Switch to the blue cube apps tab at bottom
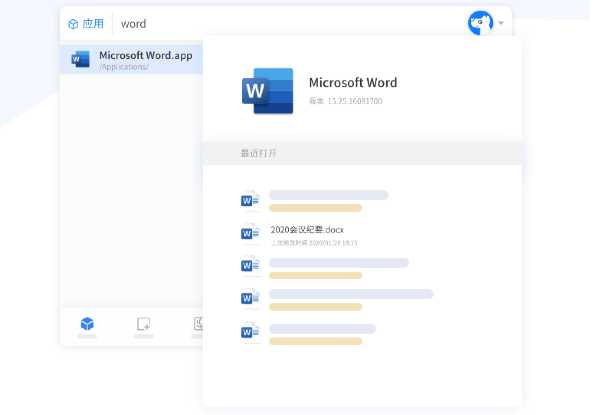This screenshot has height=415, width=600. click(87, 323)
